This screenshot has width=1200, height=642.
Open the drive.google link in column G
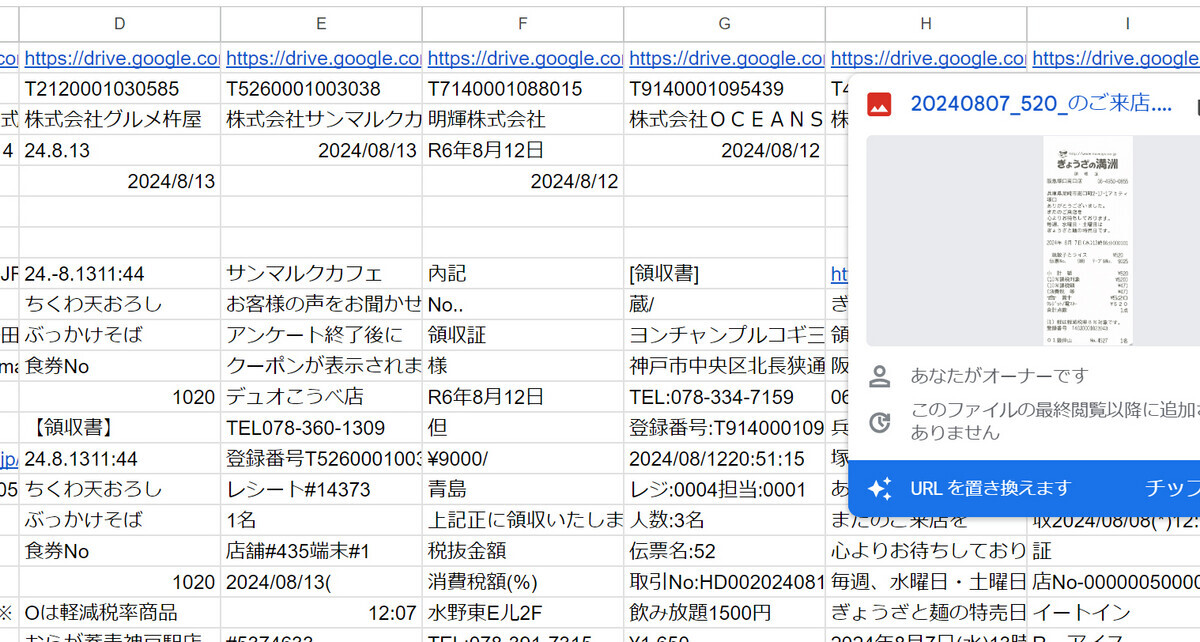727,58
